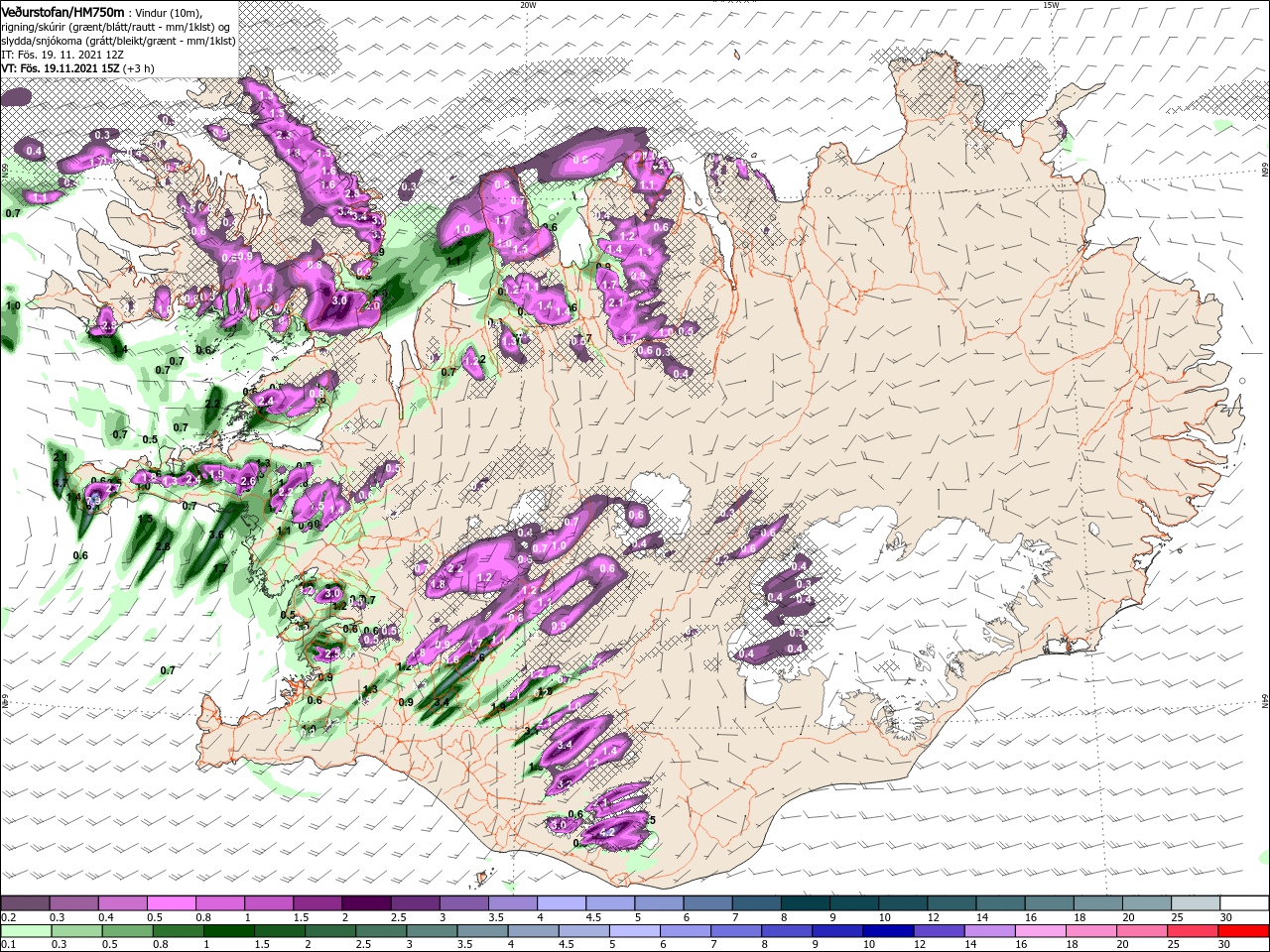Select the medium green rain swatch at 0.5
This screenshot has height=952, width=1270.
(x=127, y=930)
